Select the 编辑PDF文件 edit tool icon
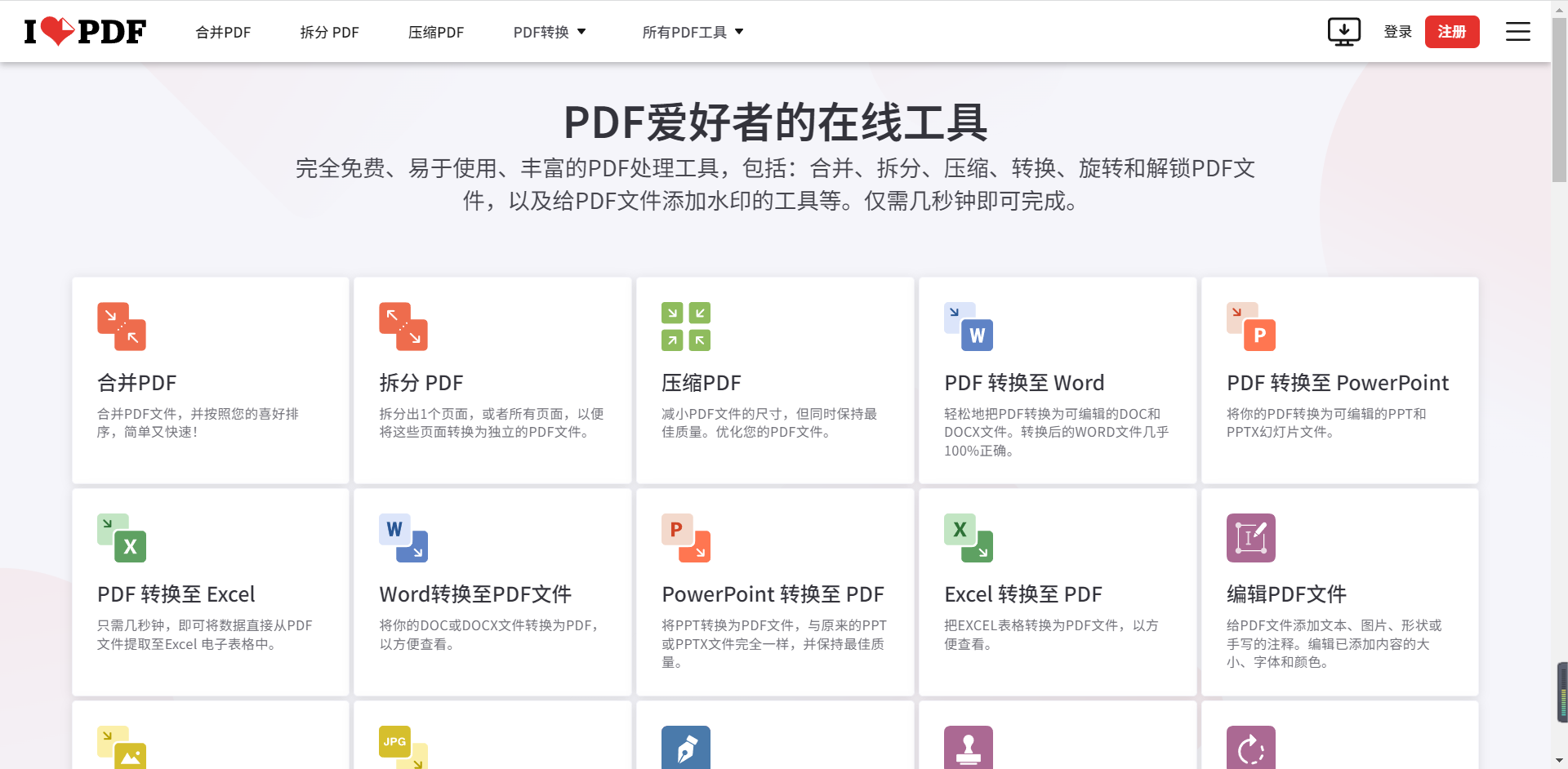The height and width of the screenshot is (769, 1568). (1251, 538)
